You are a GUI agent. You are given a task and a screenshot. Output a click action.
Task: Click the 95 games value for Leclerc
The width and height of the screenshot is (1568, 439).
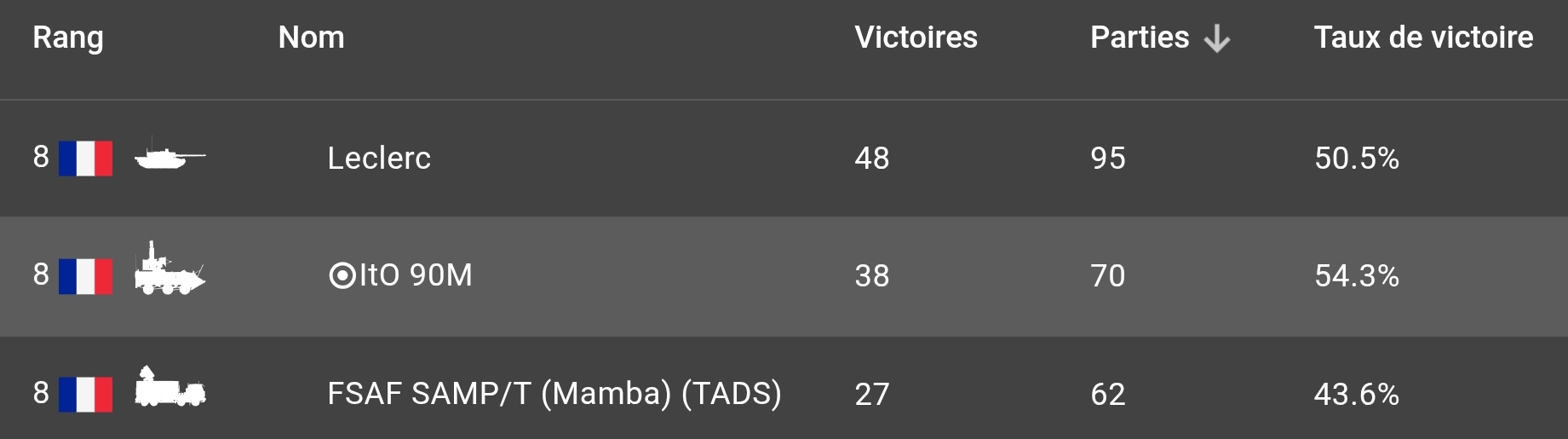(x=1107, y=158)
